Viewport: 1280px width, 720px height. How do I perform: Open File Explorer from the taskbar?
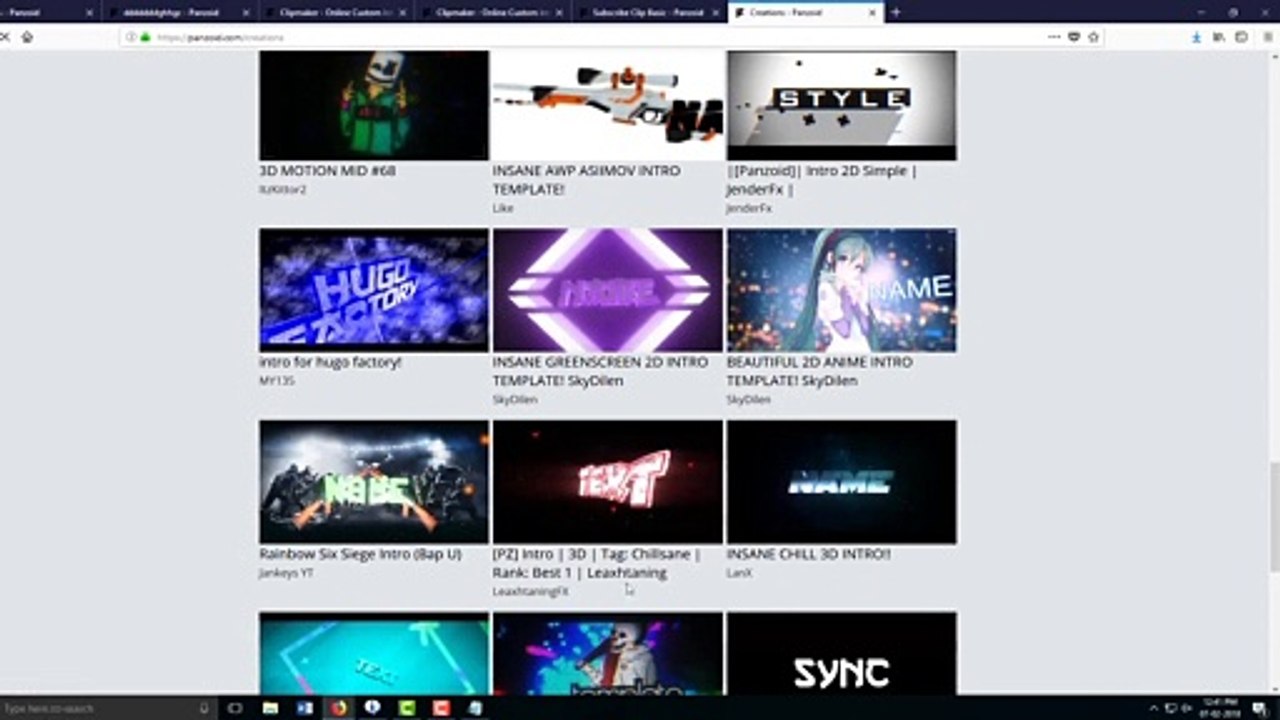pyautogui.click(x=270, y=708)
